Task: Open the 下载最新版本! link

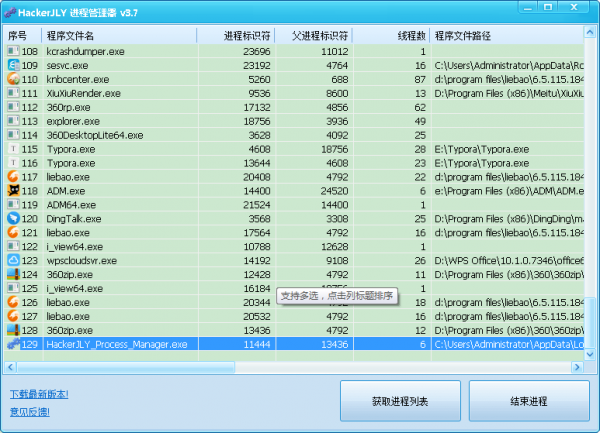Action: point(39,394)
